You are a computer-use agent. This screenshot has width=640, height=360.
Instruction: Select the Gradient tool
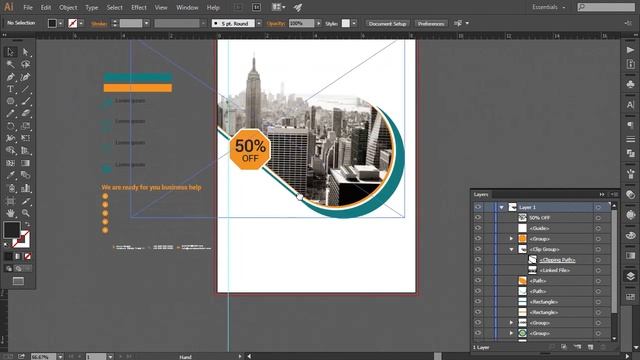26,163
